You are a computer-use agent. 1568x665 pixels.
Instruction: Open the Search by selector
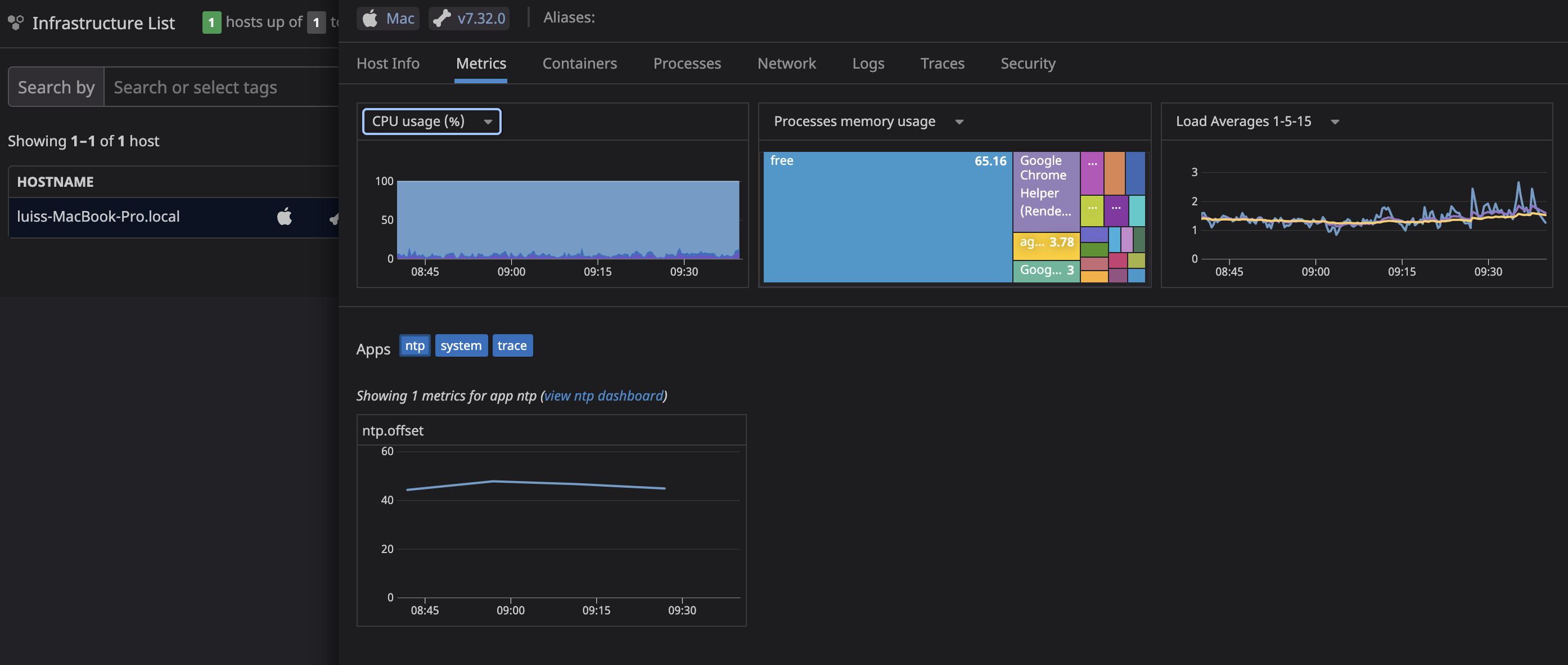(56, 87)
